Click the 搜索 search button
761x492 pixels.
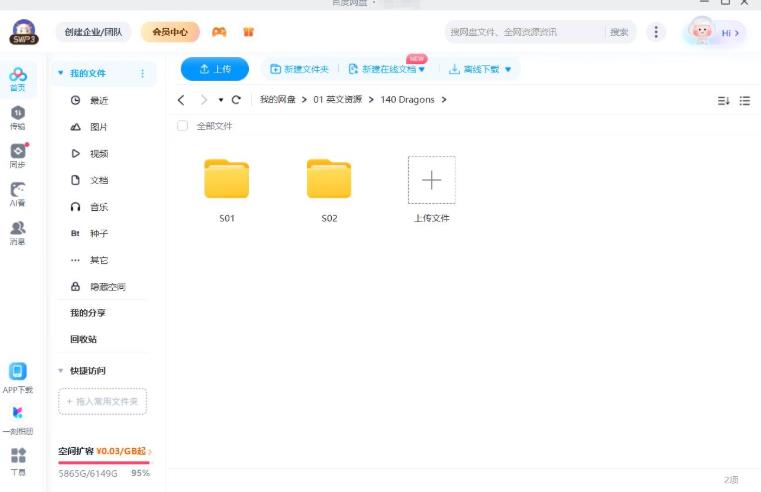pos(619,32)
